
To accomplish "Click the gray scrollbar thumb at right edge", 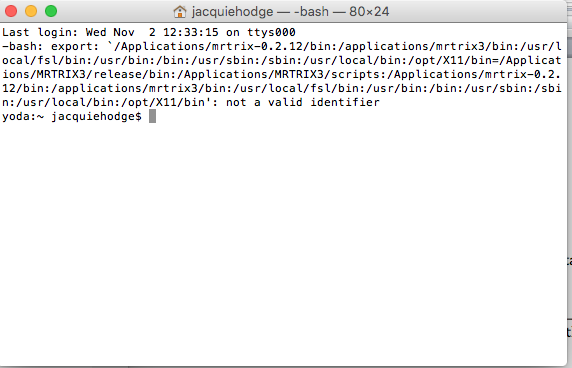I will (x=569, y=49).
